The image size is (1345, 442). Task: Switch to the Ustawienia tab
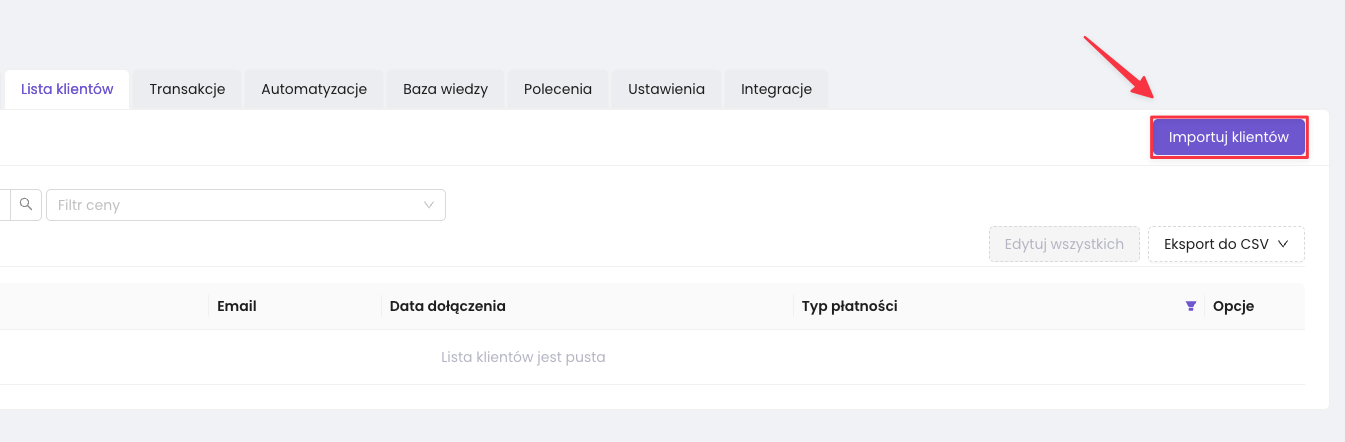click(x=666, y=89)
